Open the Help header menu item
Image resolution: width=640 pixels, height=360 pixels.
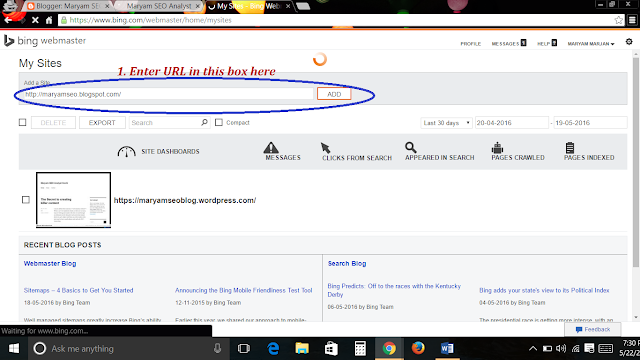[547, 43]
